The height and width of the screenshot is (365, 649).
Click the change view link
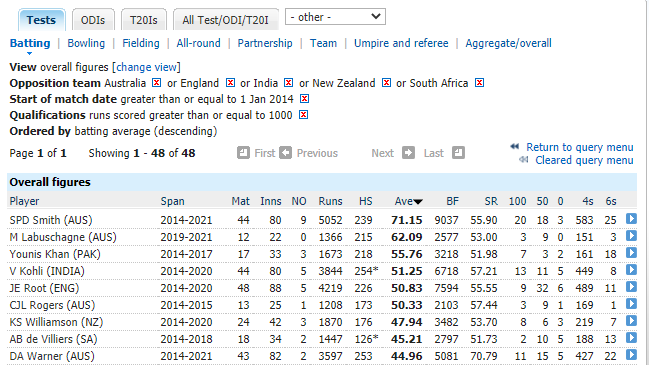coord(146,67)
